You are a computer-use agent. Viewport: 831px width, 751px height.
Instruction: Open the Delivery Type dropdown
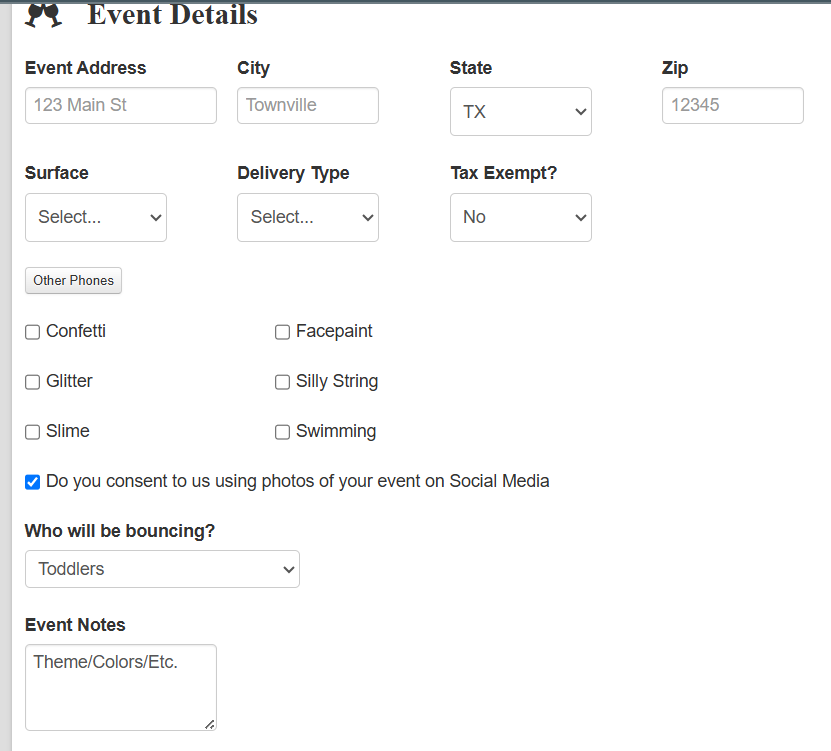point(307,217)
